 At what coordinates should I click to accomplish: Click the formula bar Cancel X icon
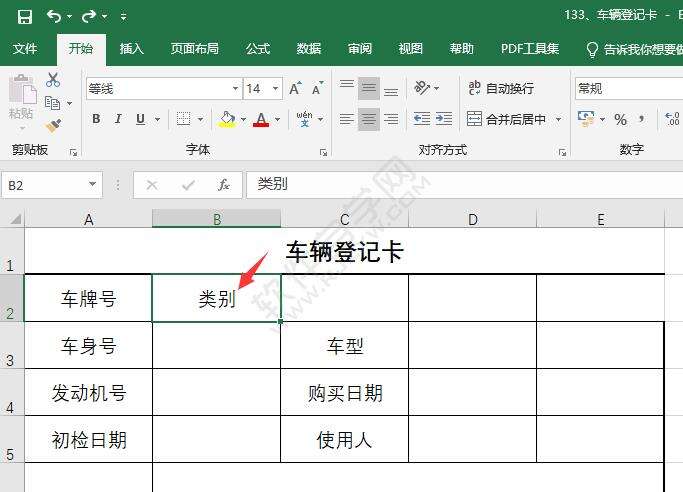pyautogui.click(x=152, y=185)
